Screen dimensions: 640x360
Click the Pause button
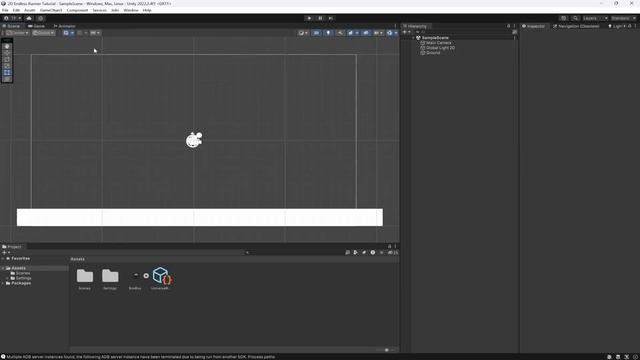pyautogui.click(x=320, y=18)
